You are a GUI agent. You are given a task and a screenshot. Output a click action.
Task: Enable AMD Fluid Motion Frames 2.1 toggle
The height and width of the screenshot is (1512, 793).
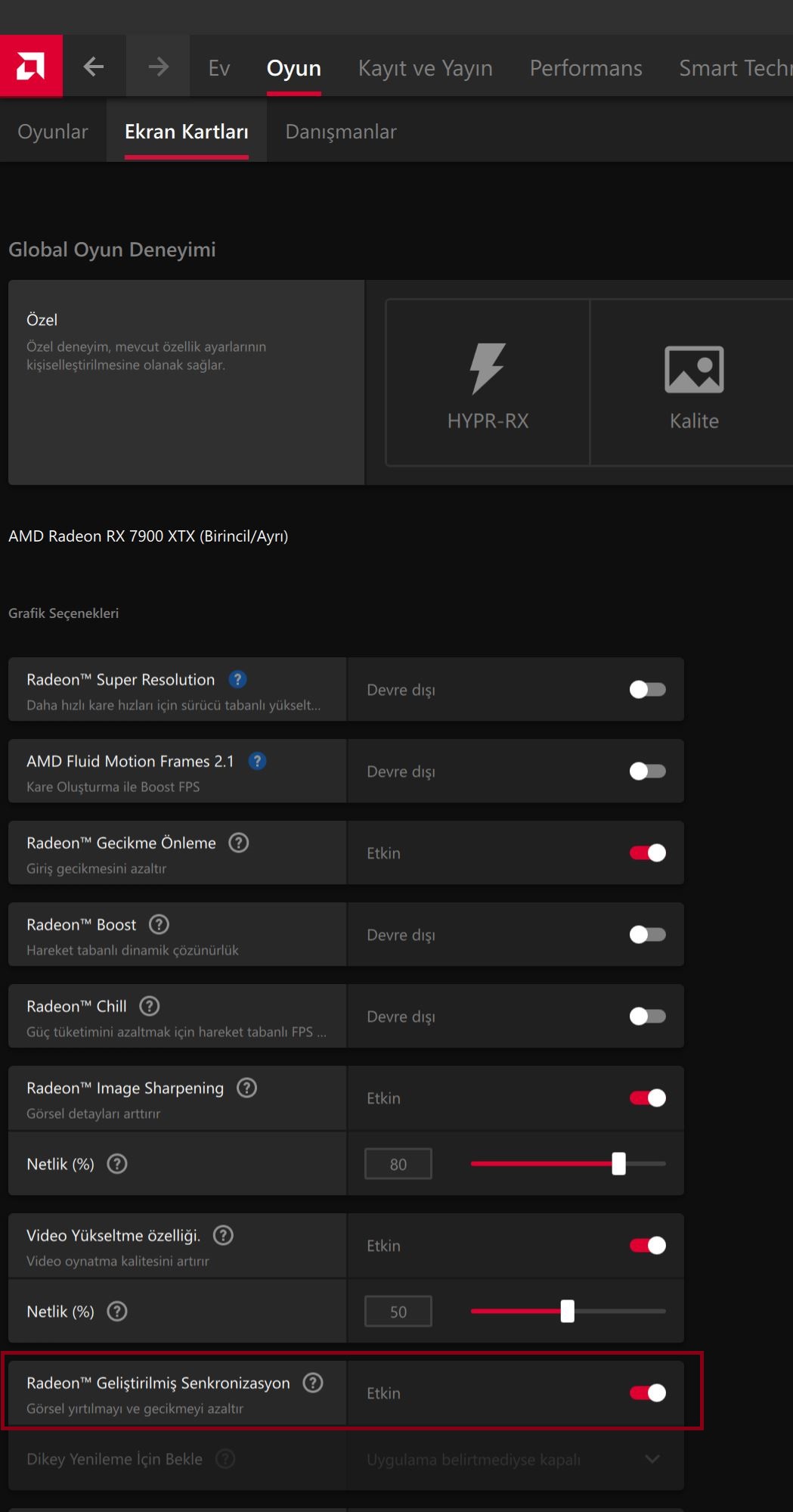[648, 771]
